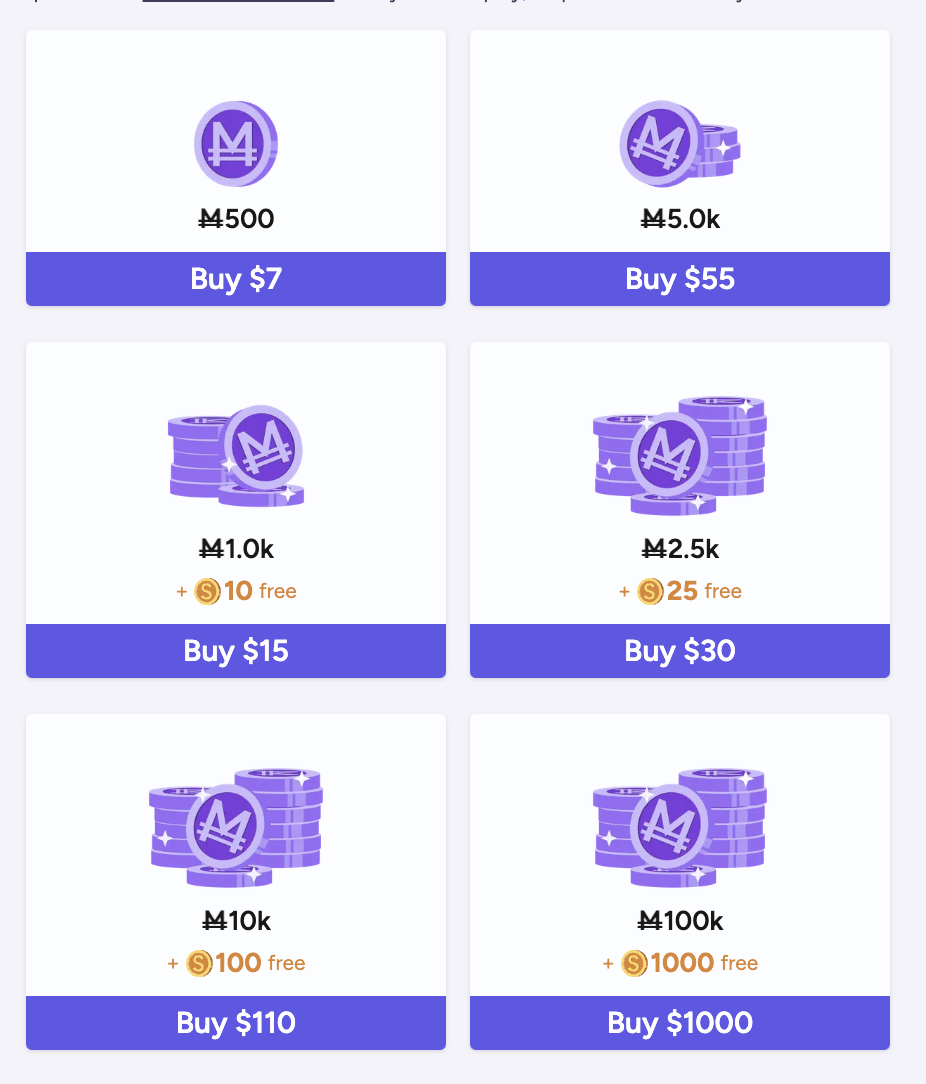The height and width of the screenshot is (1084, 926).
Task: Buy the M500 pack for $7
Action: pyautogui.click(x=236, y=279)
